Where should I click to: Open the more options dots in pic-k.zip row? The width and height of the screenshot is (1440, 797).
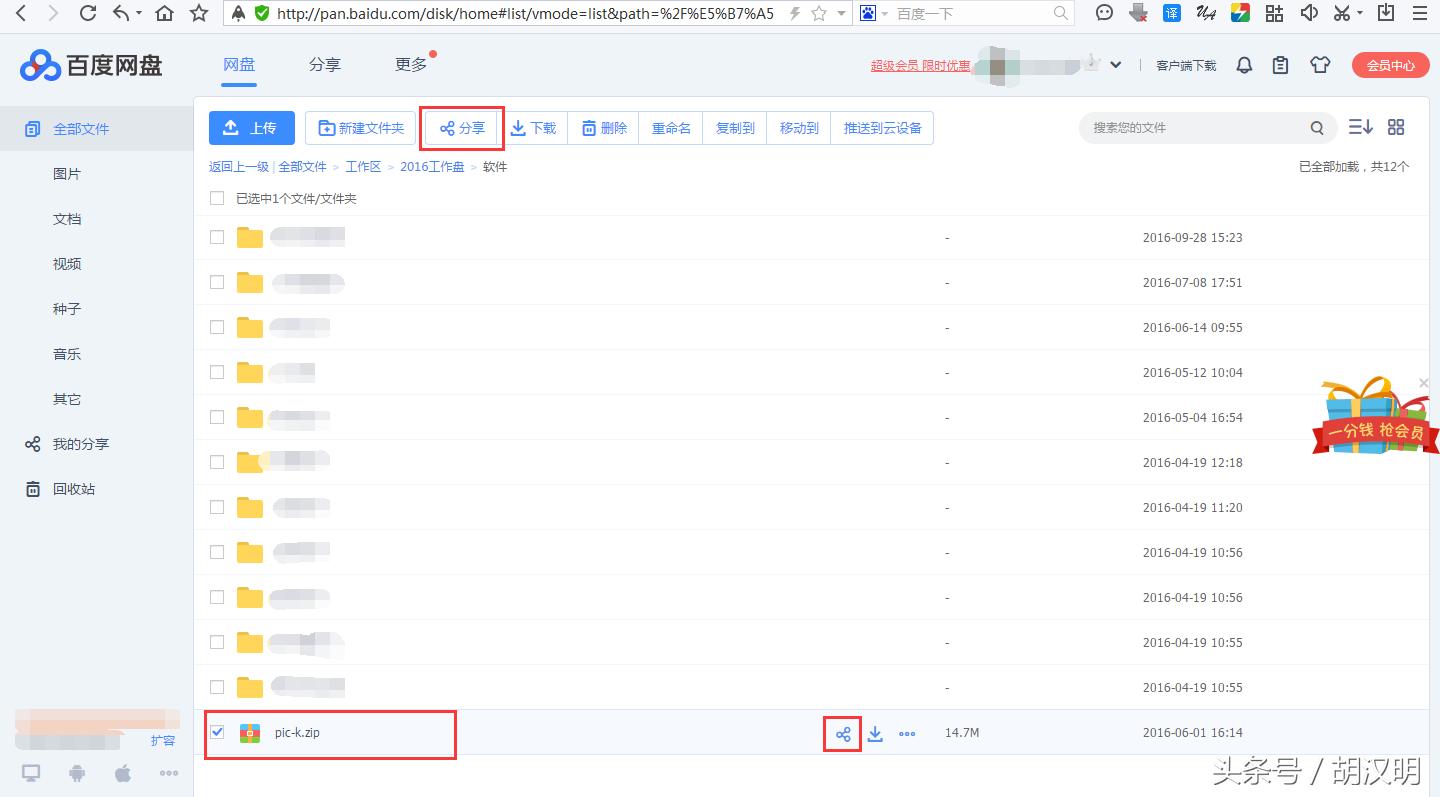pos(907,734)
